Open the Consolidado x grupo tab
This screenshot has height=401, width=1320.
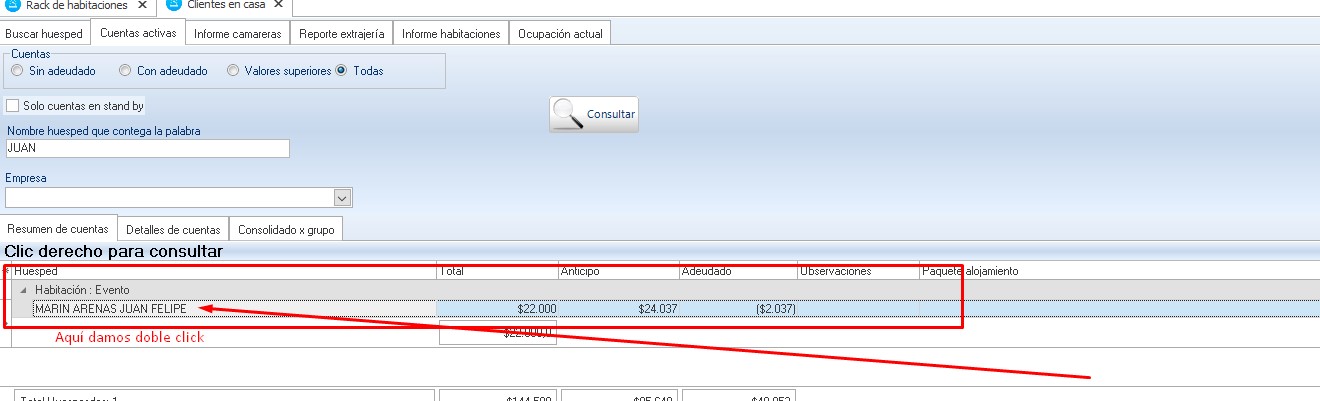click(285, 230)
